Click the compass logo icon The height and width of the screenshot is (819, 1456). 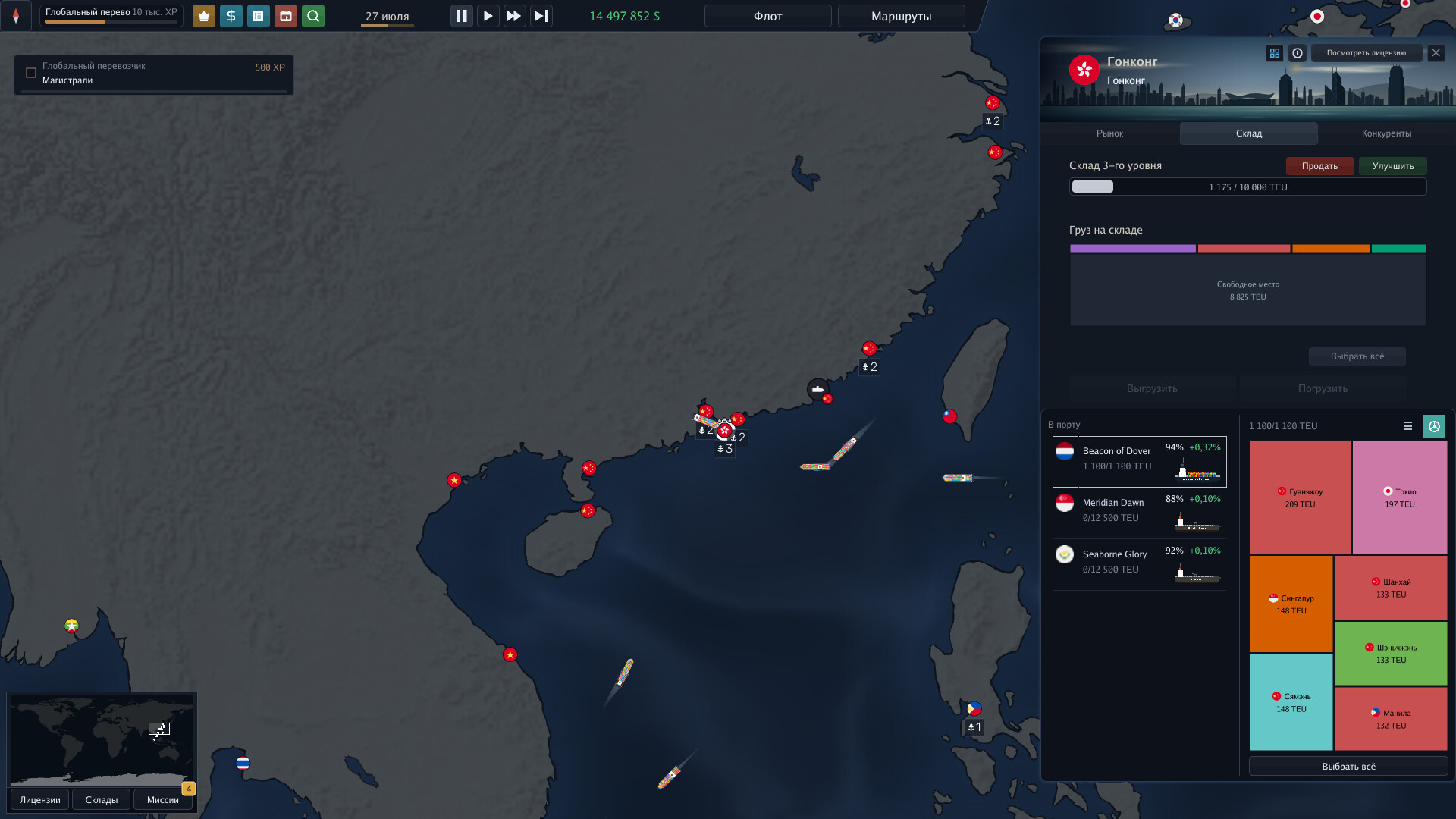pyautogui.click(x=16, y=16)
